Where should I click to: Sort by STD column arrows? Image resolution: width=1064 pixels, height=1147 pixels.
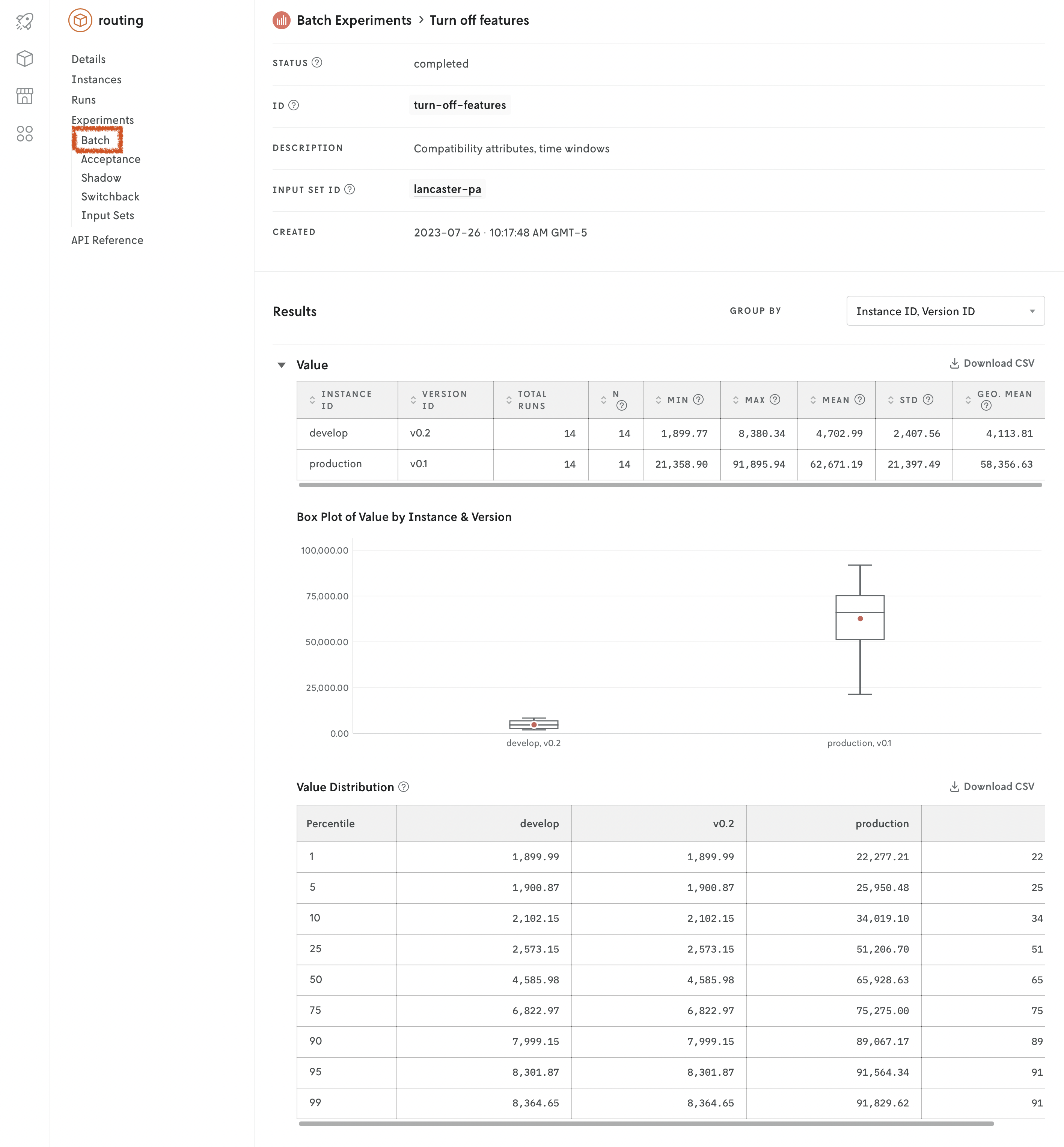891,399
